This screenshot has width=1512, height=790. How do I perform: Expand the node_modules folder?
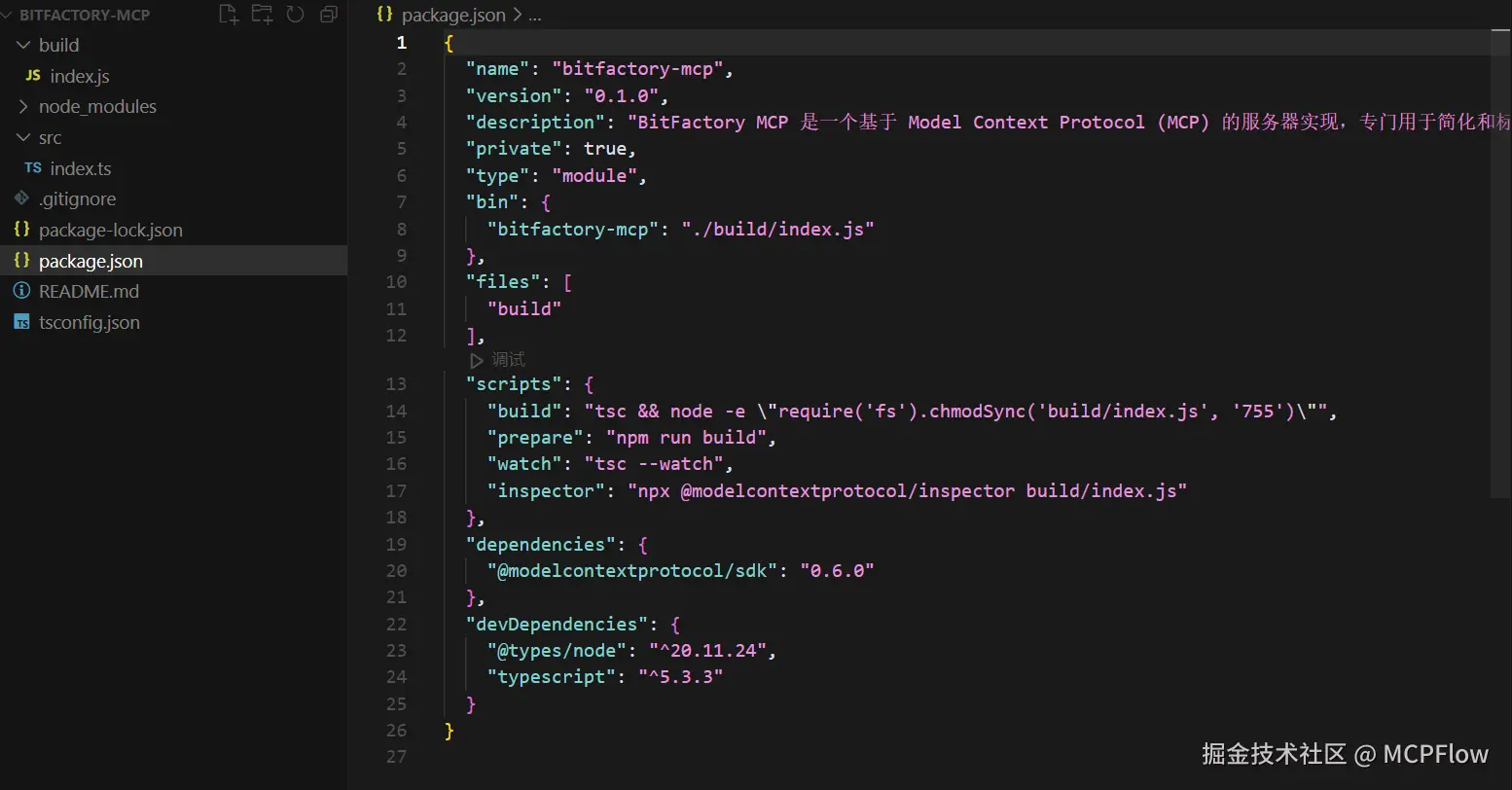(x=24, y=106)
